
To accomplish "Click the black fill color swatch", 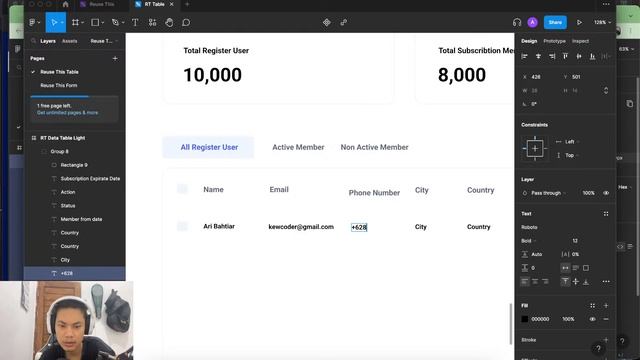I will point(525,319).
